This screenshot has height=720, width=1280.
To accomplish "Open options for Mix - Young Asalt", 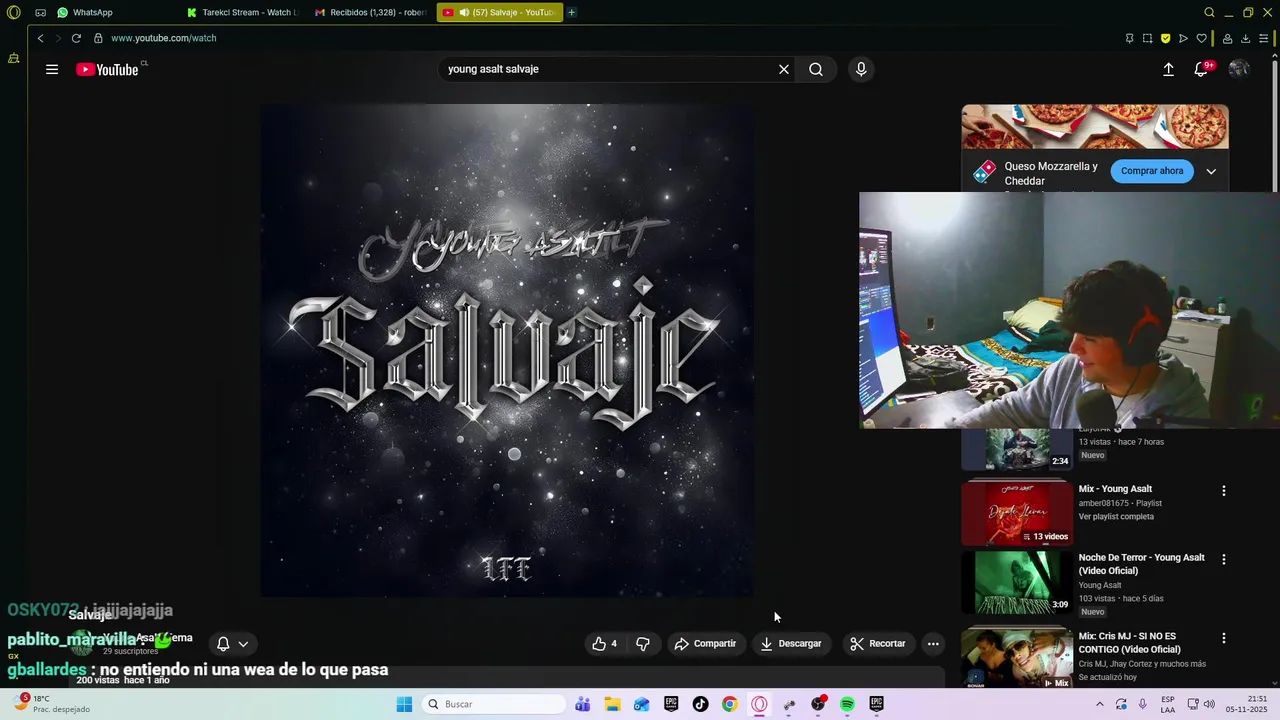I will pyautogui.click(x=1223, y=491).
